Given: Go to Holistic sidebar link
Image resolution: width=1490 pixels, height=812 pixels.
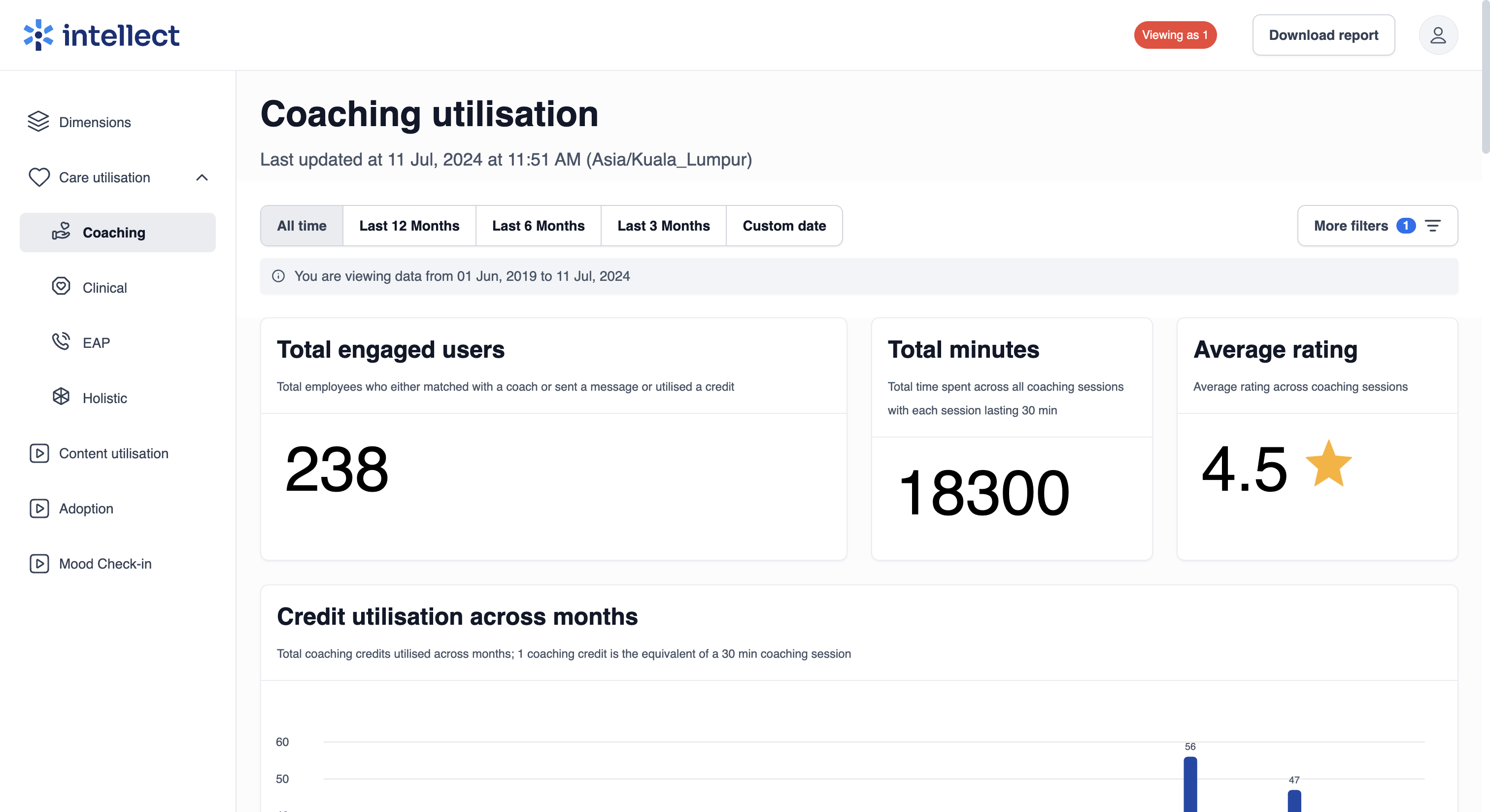Looking at the screenshot, I should 117,398.
